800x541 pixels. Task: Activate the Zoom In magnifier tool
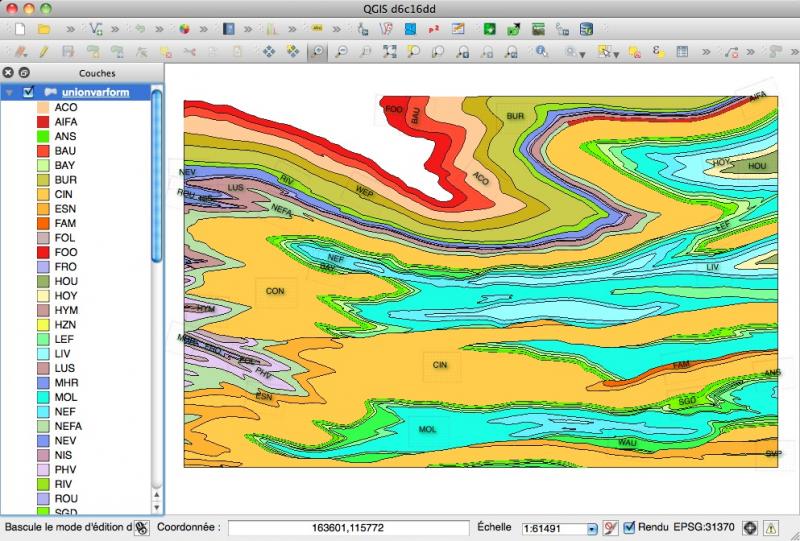click(317, 51)
